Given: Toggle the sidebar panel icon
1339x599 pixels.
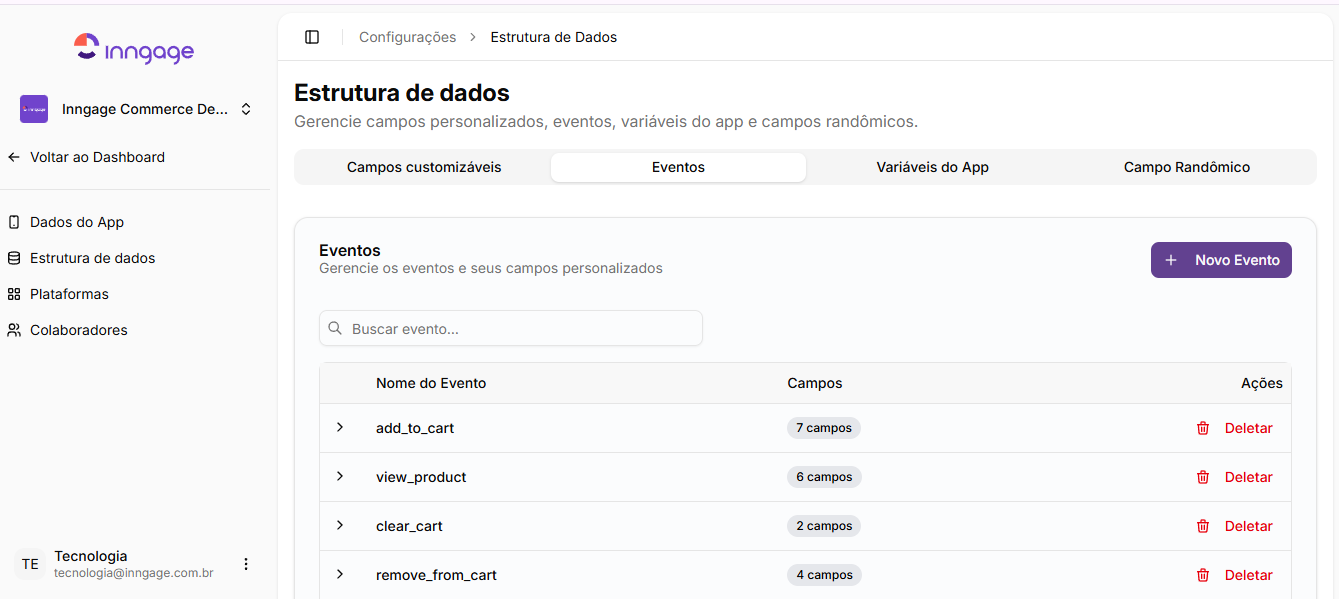Looking at the screenshot, I should tap(312, 37).
